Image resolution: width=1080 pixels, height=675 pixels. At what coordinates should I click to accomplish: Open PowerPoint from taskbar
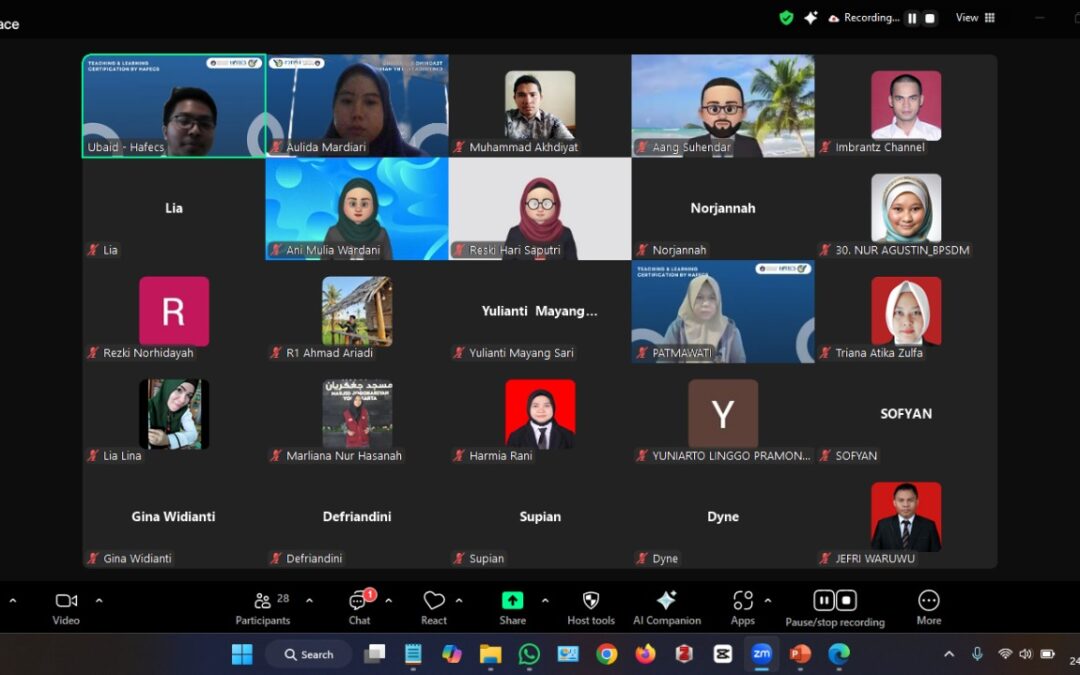[800, 654]
